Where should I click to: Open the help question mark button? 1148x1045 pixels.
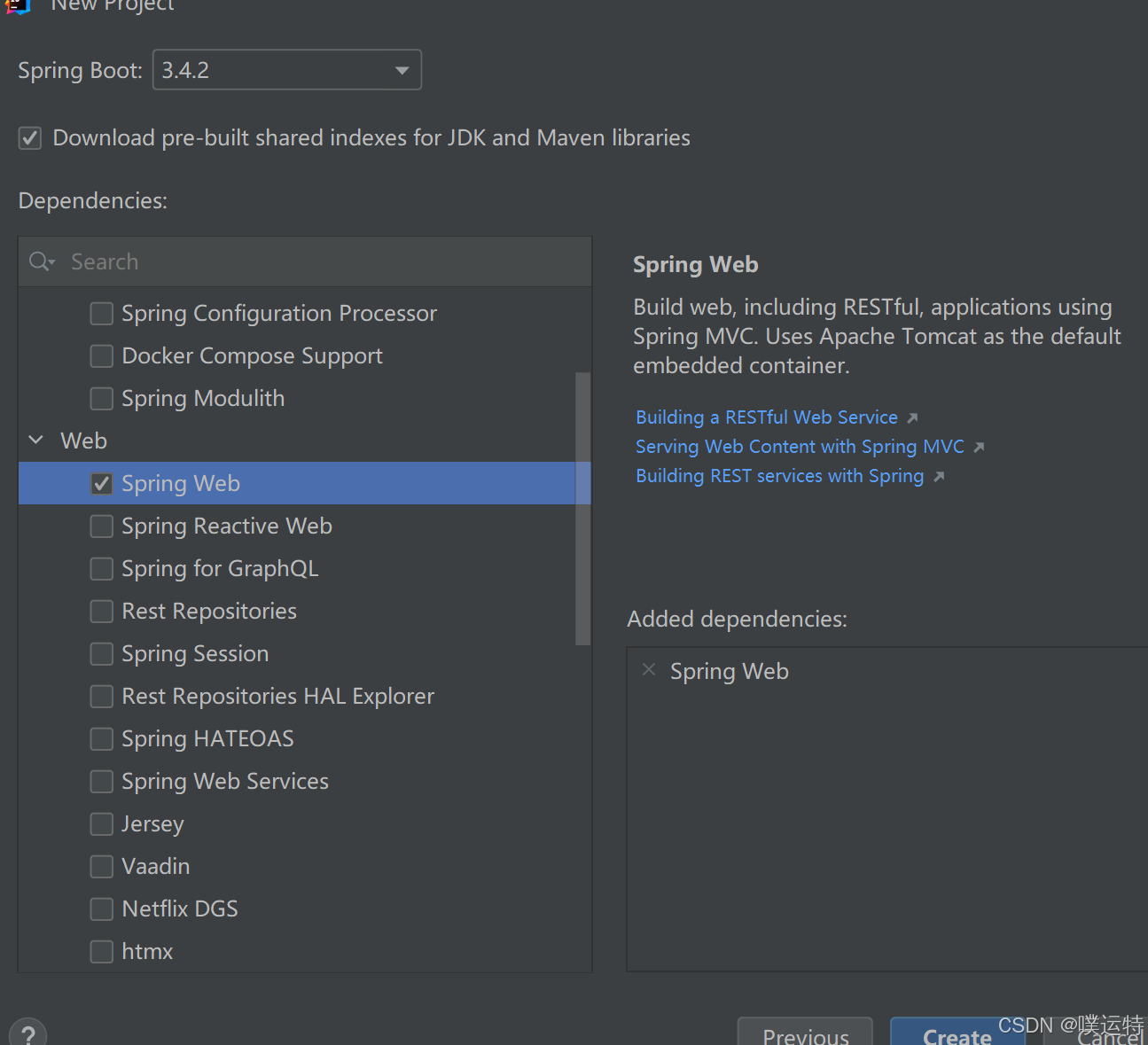click(x=27, y=1033)
